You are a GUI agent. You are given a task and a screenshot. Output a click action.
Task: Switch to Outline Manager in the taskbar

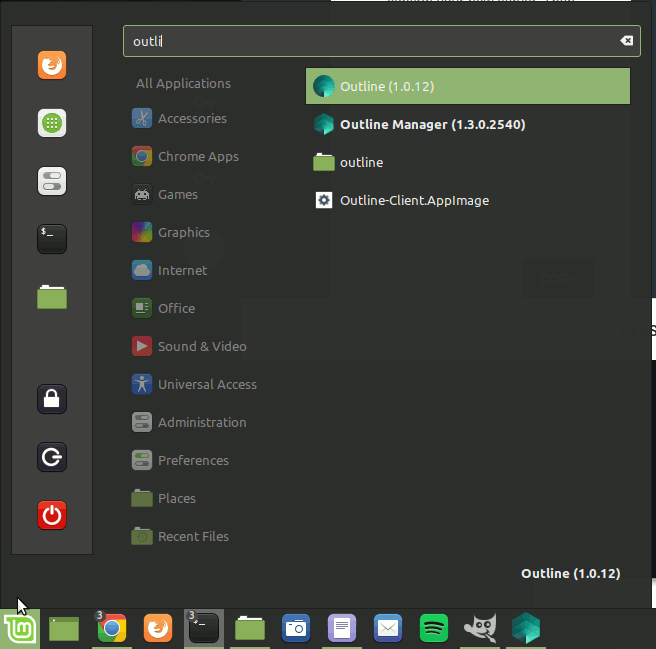click(x=526, y=628)
